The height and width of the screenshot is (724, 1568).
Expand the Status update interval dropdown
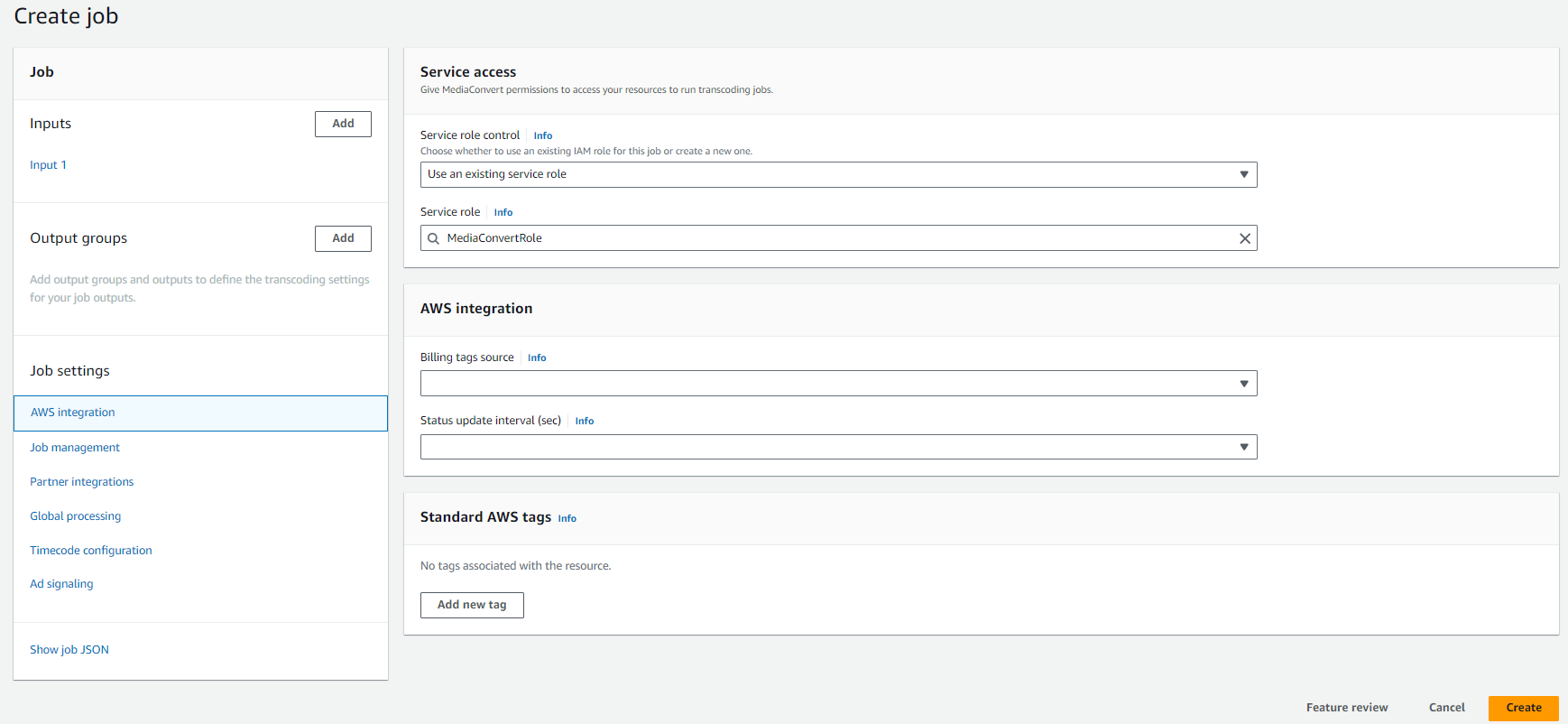[x=838, y=447]
